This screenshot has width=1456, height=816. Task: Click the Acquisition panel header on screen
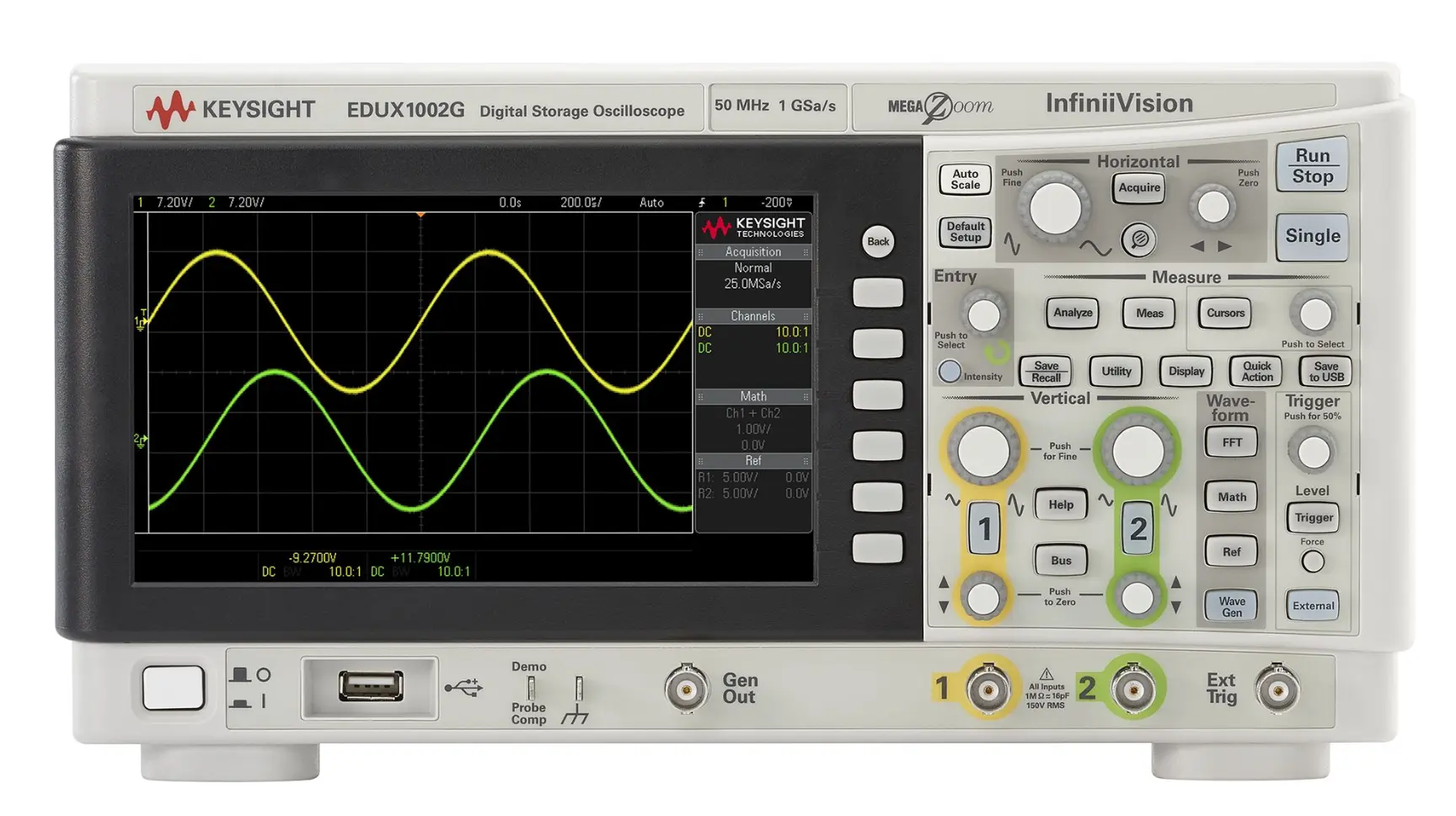click(x=753, y=252)
